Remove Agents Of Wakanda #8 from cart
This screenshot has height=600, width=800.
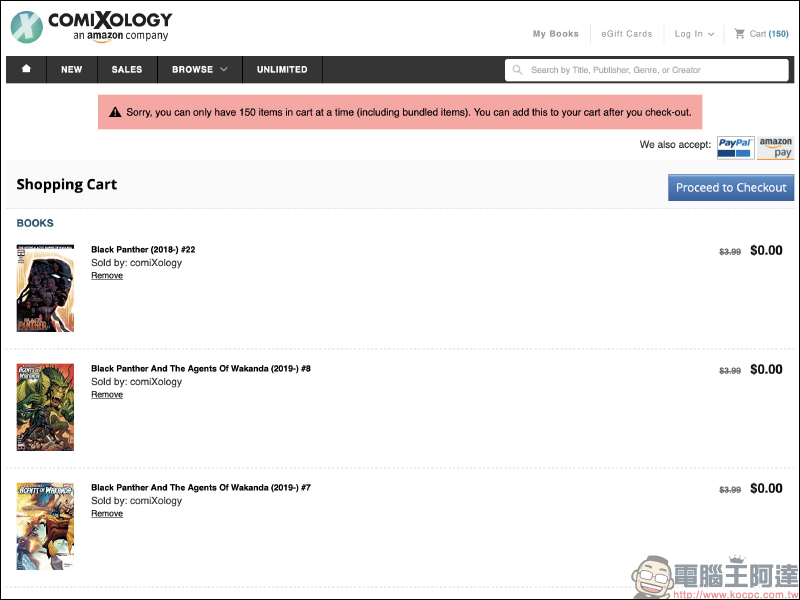point(107,394)
